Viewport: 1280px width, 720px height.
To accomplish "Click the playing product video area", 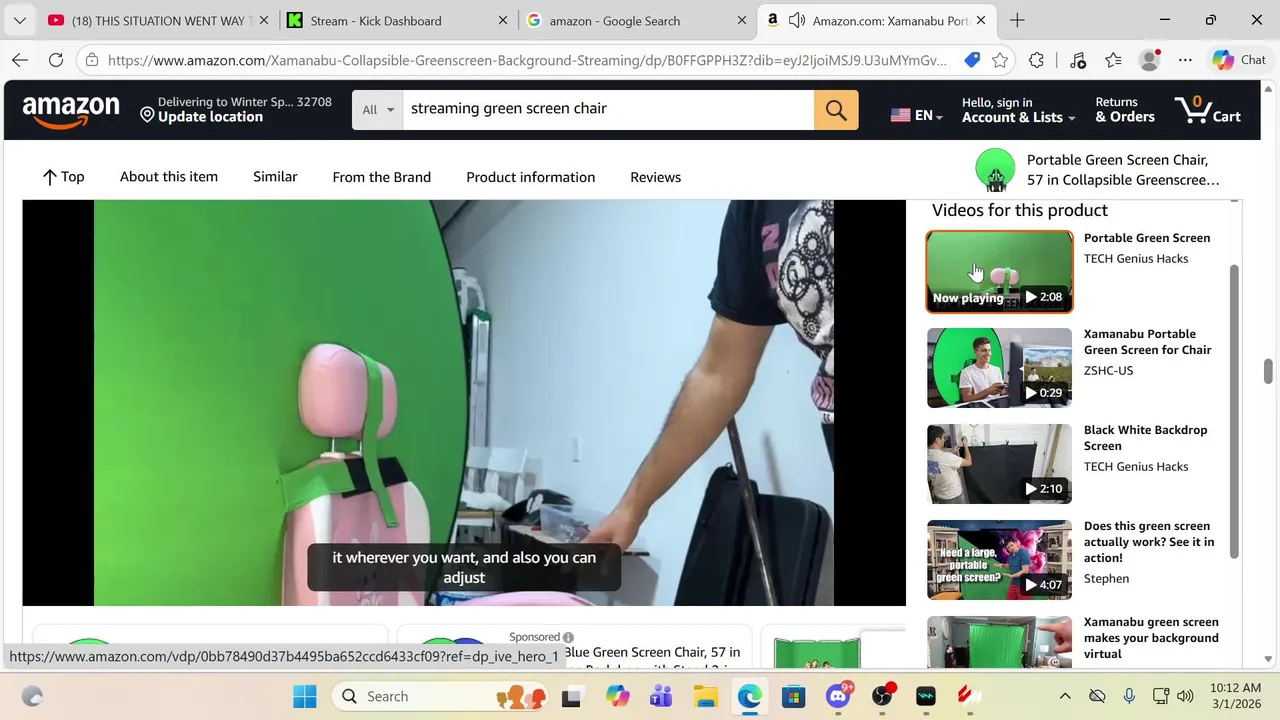I will click(x=464, y=403).
